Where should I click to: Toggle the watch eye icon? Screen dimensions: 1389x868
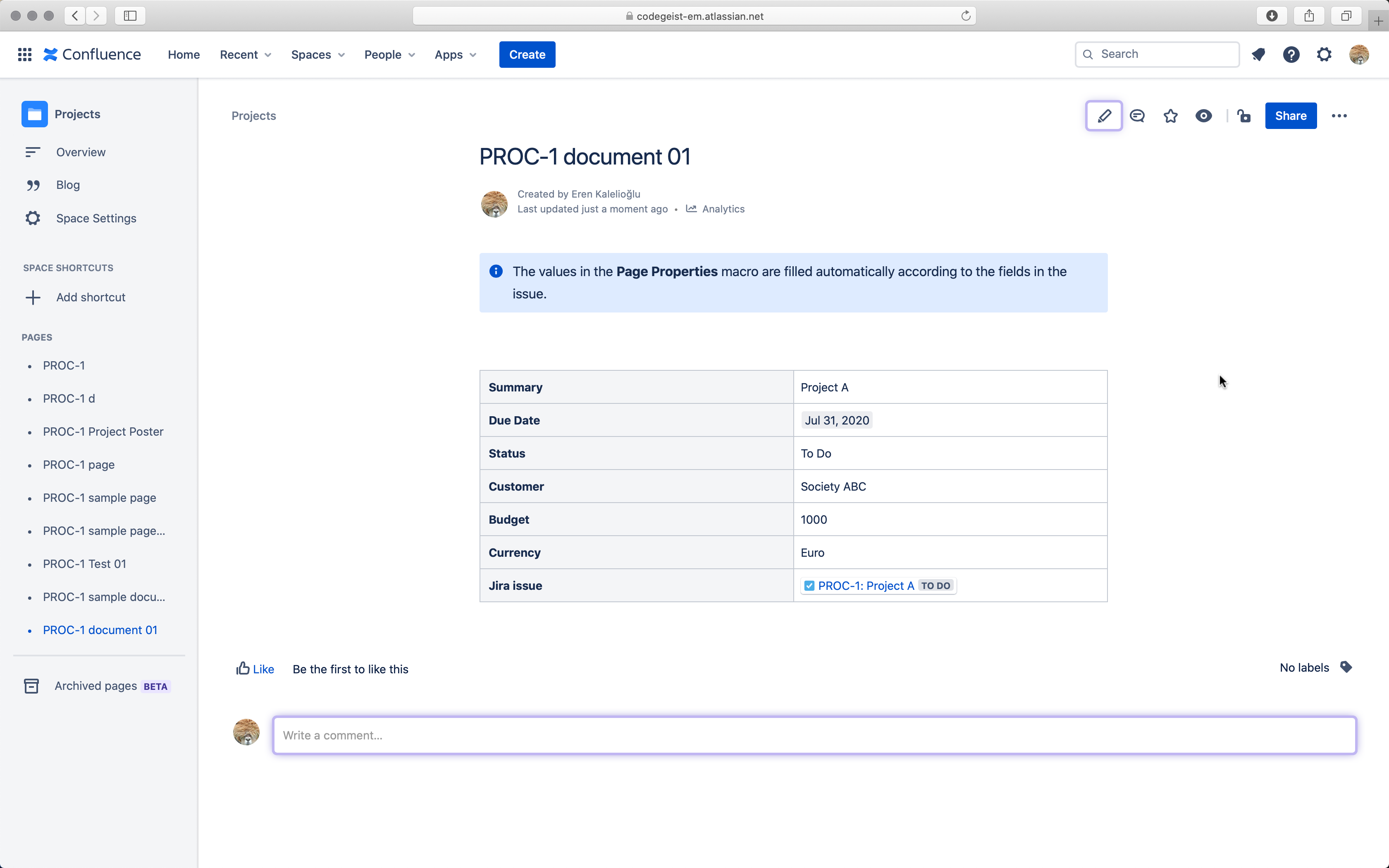(1204, 116)
